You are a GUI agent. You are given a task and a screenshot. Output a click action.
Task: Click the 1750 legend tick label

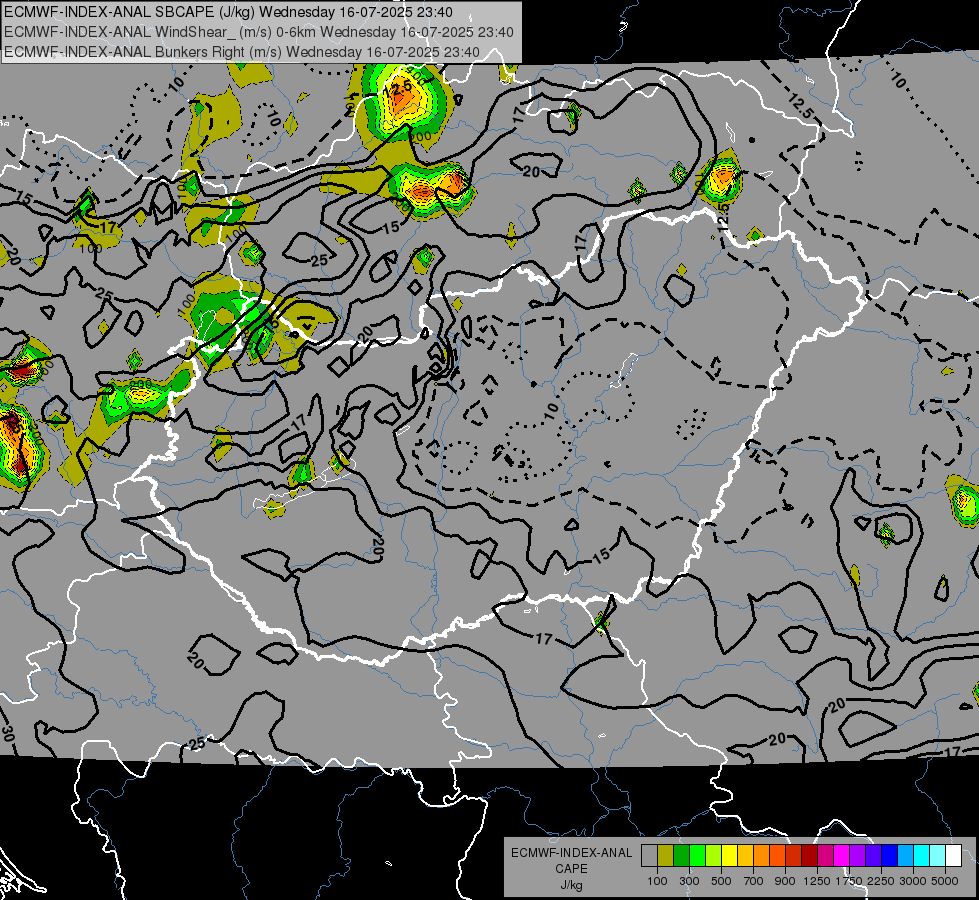(849, 881)
